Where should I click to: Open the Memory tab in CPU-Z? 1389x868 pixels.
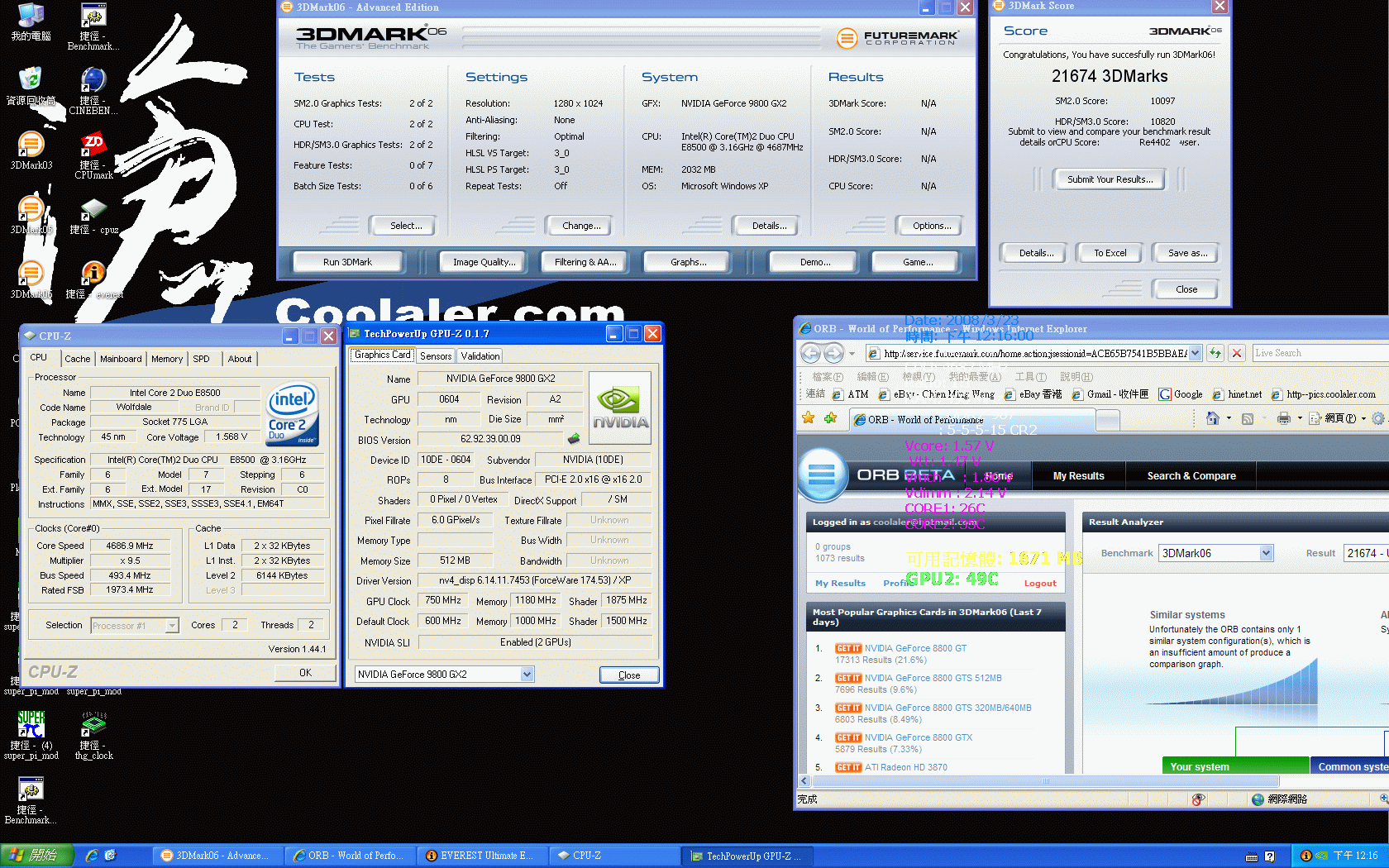point(166,359)
